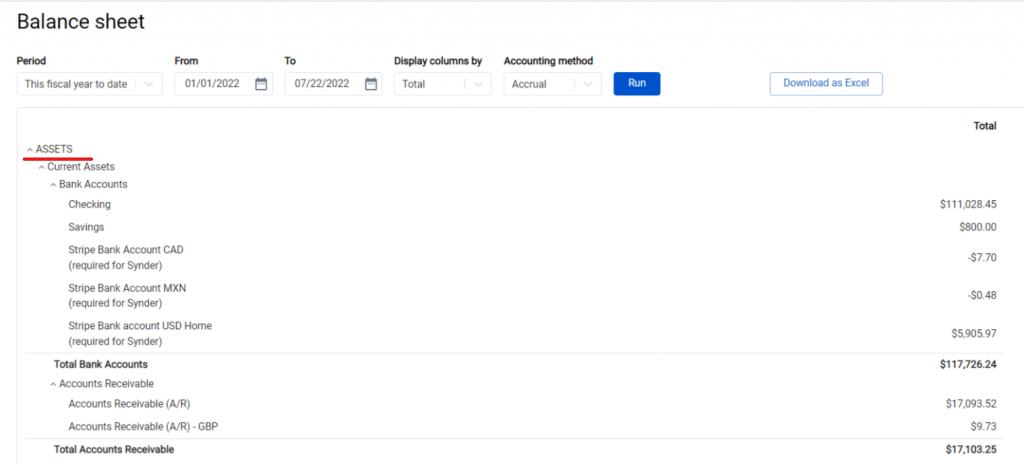The width and height of the screenshot is (1024, 464).
Task: Collapse the ASSETS section chevron
Action: (29, 150)
